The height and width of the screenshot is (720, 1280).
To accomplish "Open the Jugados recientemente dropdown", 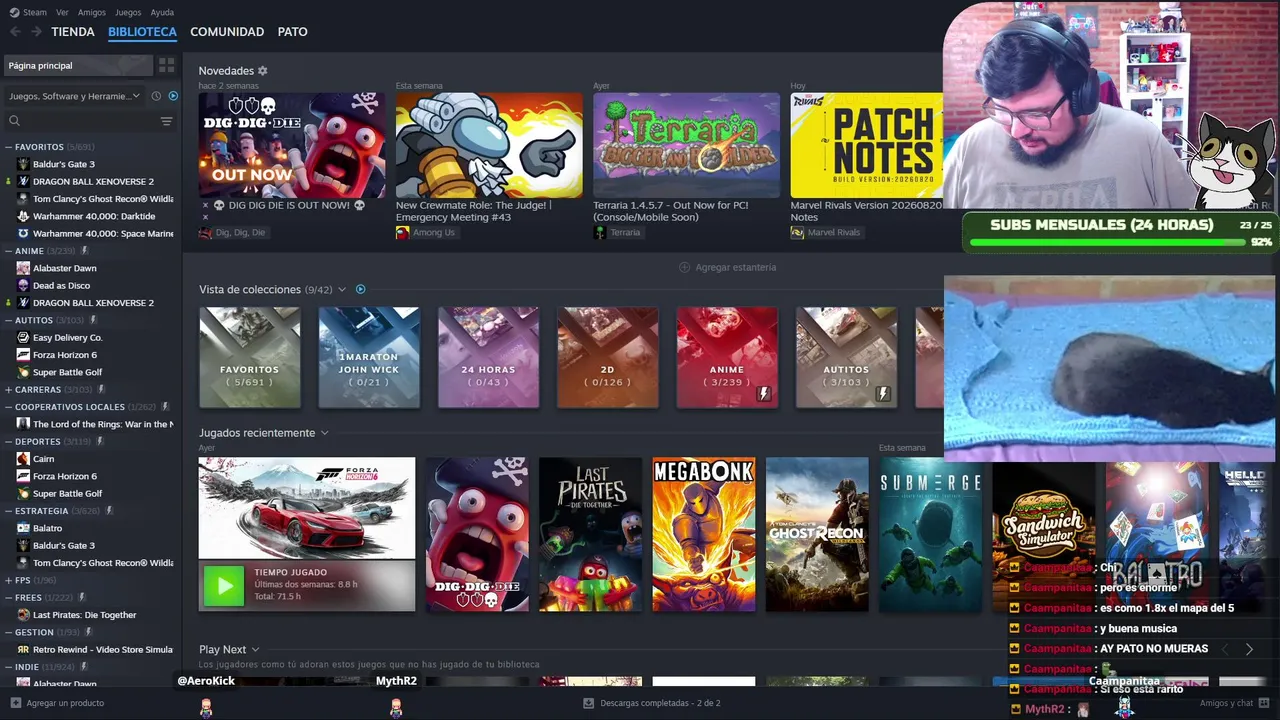I will [x=324, y=433].
